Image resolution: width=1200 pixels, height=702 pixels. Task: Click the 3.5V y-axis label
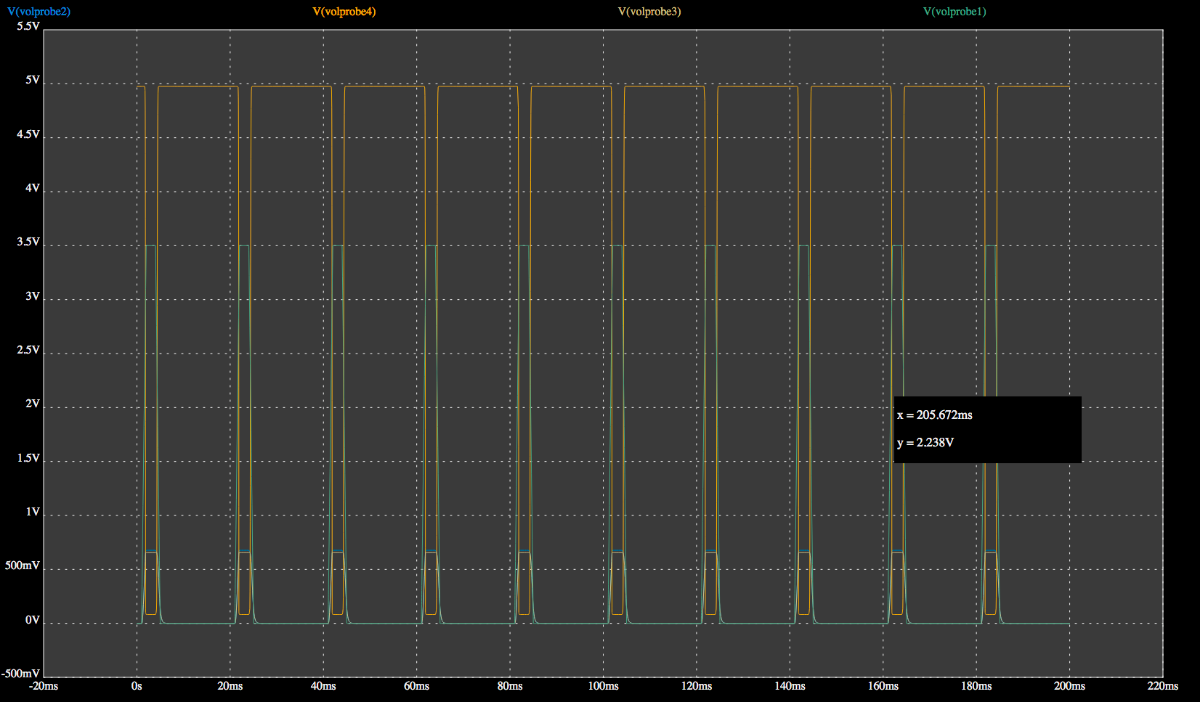click(x=27, y=243)
